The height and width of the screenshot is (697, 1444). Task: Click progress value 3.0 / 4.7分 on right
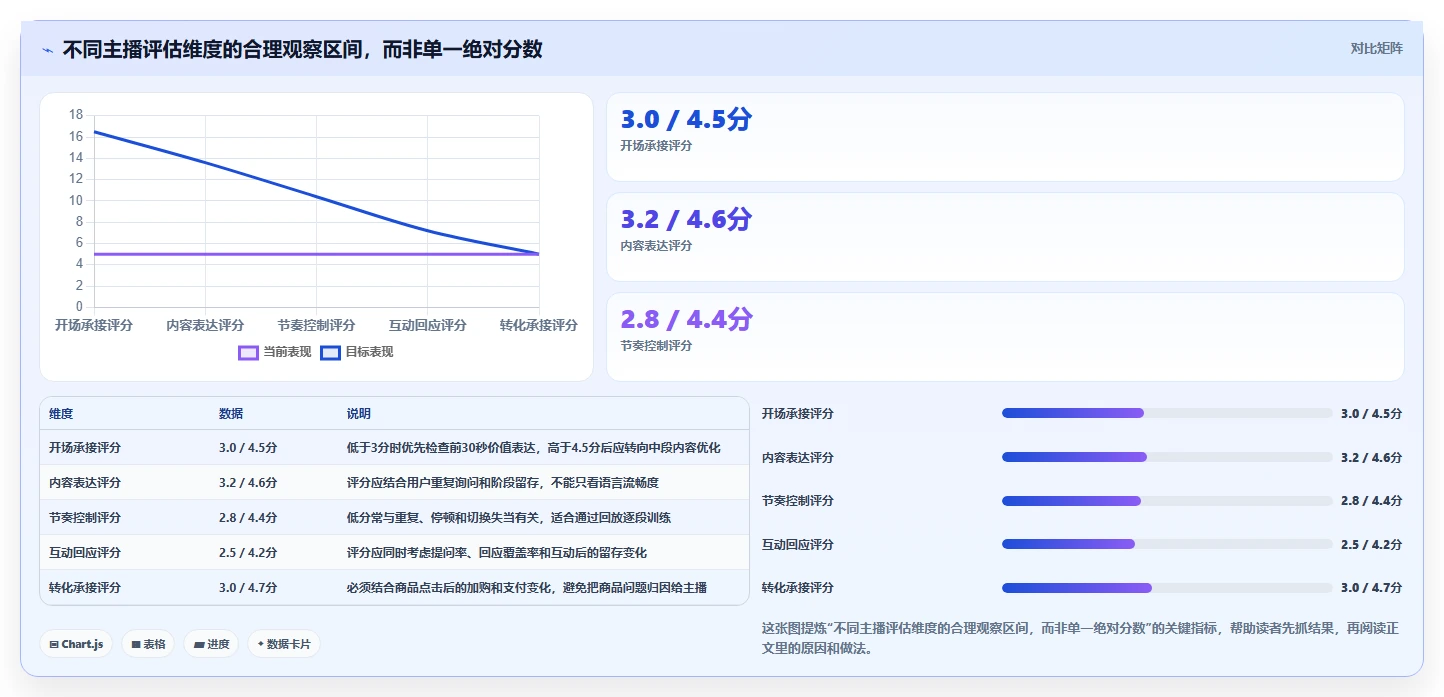pyautogui.click(x=1371, y=588)
